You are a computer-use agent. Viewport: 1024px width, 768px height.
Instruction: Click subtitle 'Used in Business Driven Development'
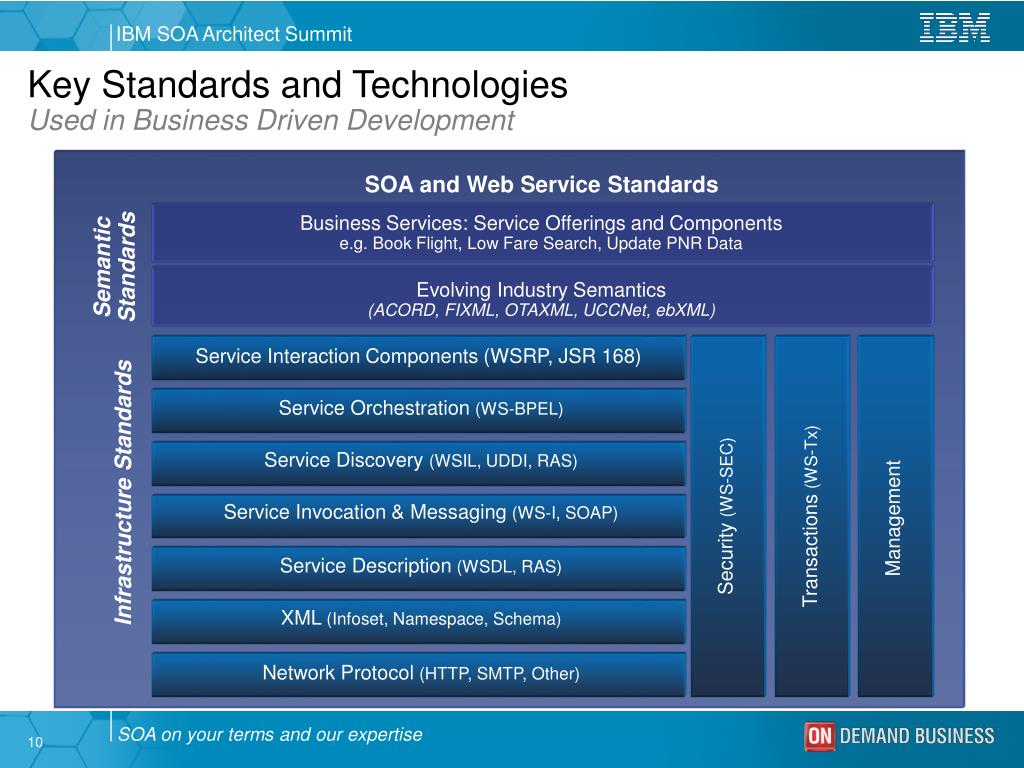pyautogui.click(x=272, y=120)
